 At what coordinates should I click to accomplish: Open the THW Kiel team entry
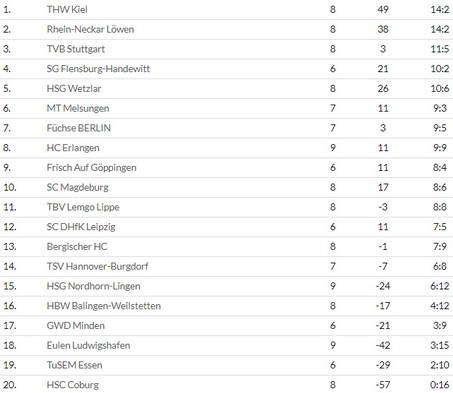pos(67,9)
